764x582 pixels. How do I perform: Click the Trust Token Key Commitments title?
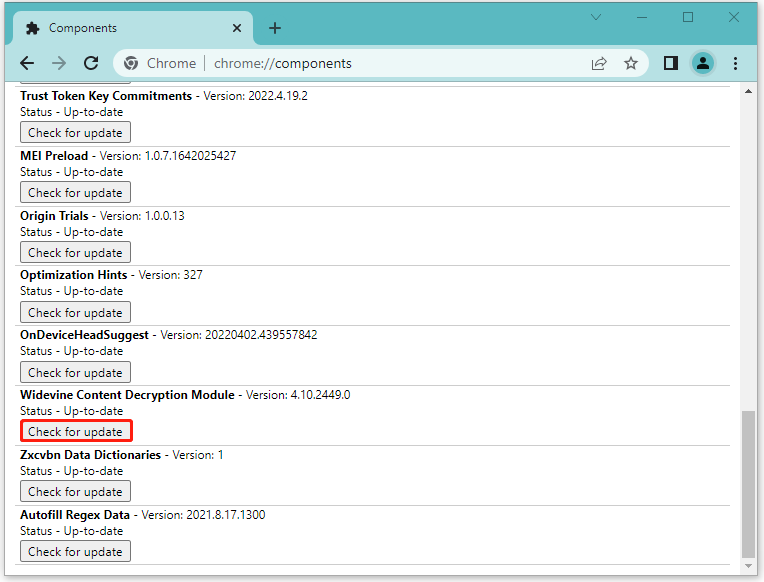[x=106, y=96]
